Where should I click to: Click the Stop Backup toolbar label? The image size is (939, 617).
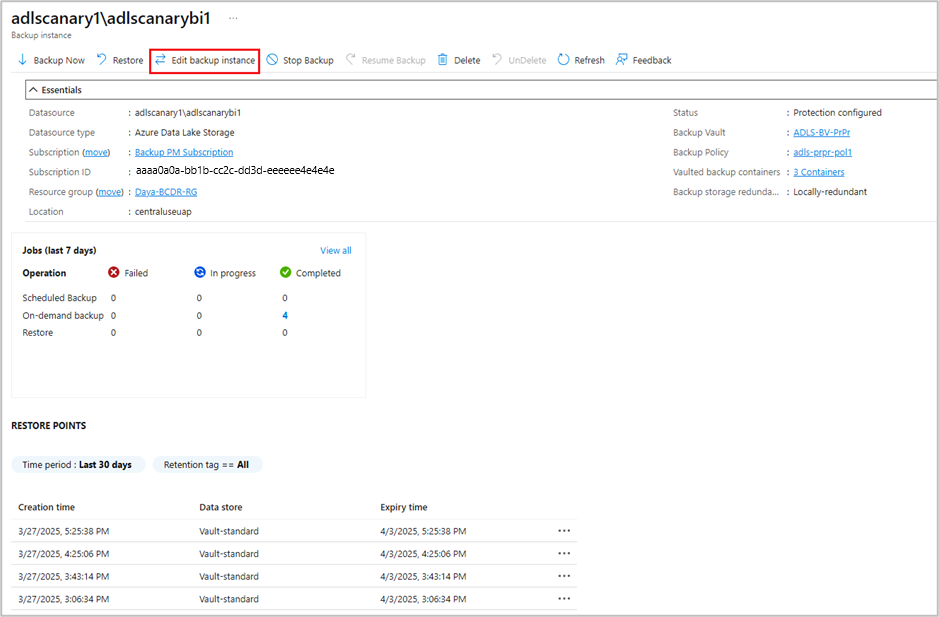(x=308, y=61)
